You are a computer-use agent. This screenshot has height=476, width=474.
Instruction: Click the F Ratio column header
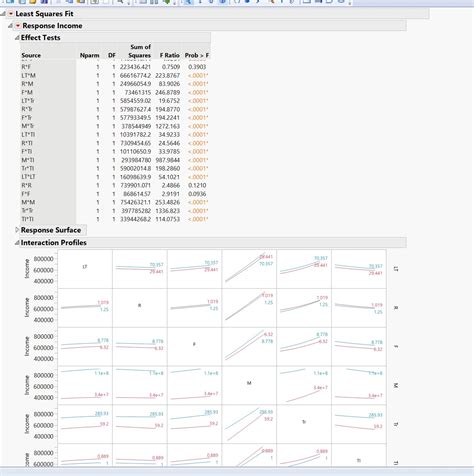pos(169,55)
